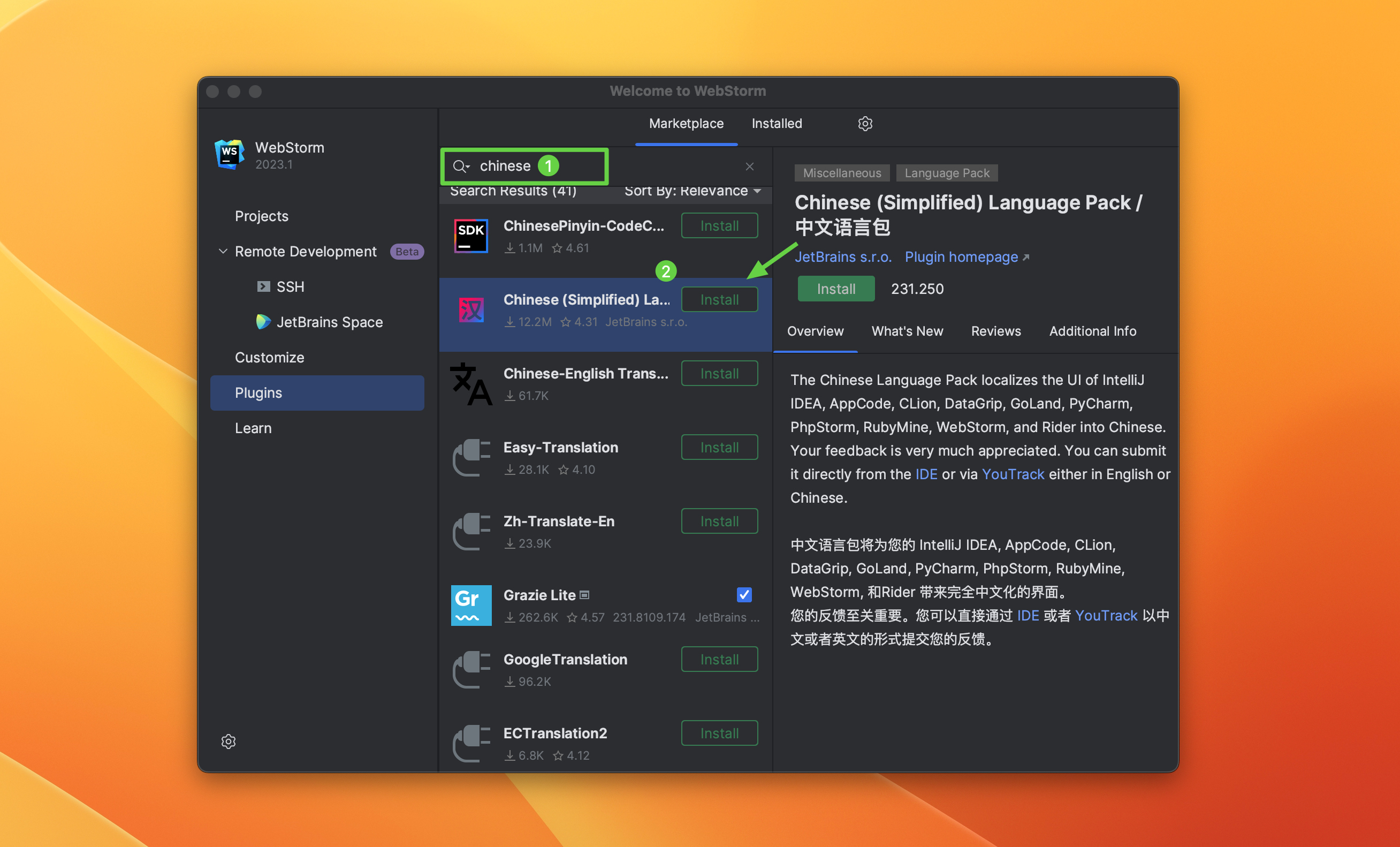Select the Easy-Translation list entry name
The height and width of the screenshot is (847, 1400).
coord(560,448)
